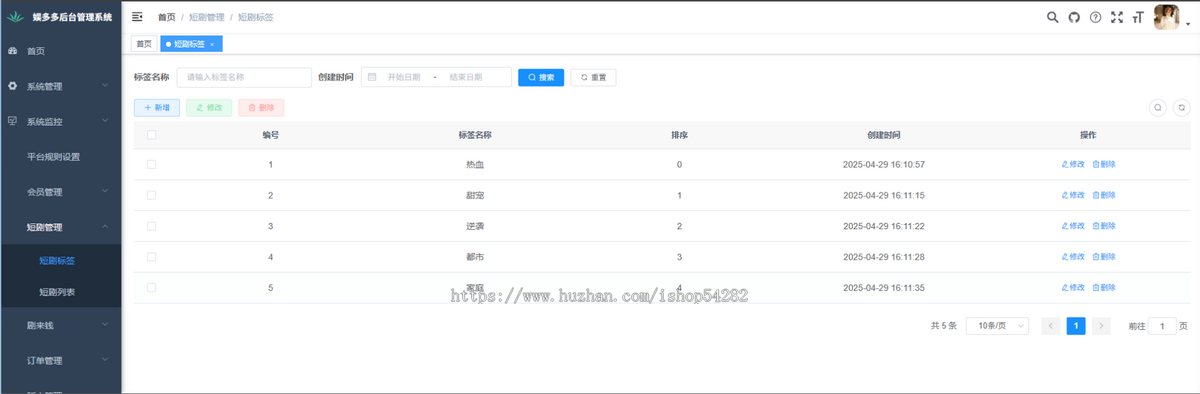Open the GitHub source icon
The height and width of the screenshot is (394, 1200).
(1074, 17)
